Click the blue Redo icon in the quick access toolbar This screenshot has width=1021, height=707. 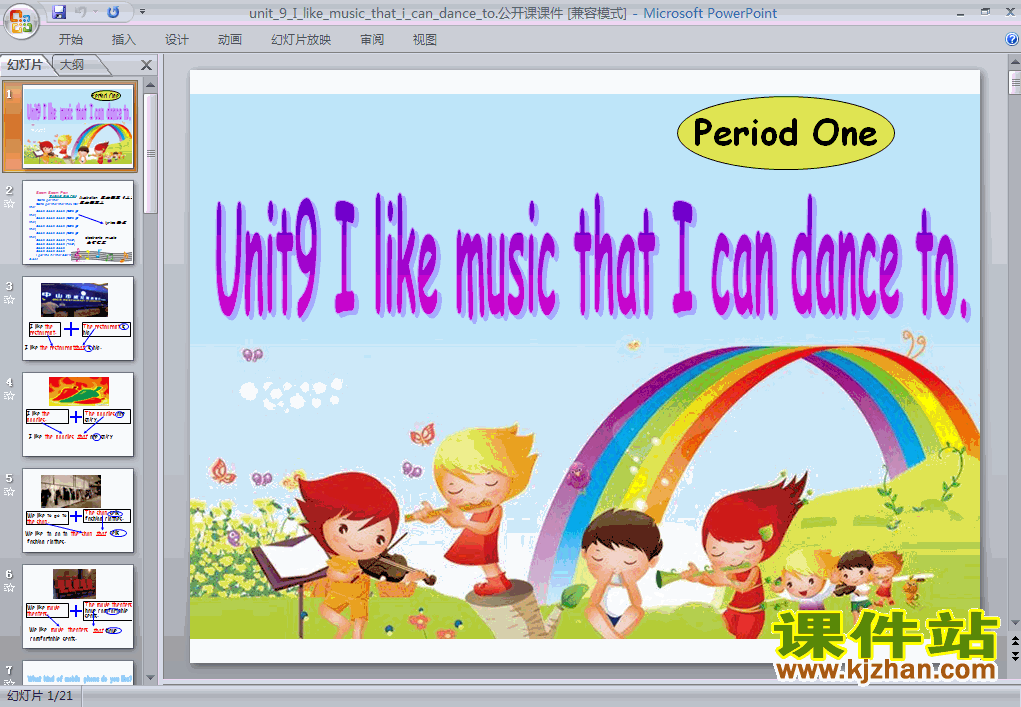click(x=113, y=12)
